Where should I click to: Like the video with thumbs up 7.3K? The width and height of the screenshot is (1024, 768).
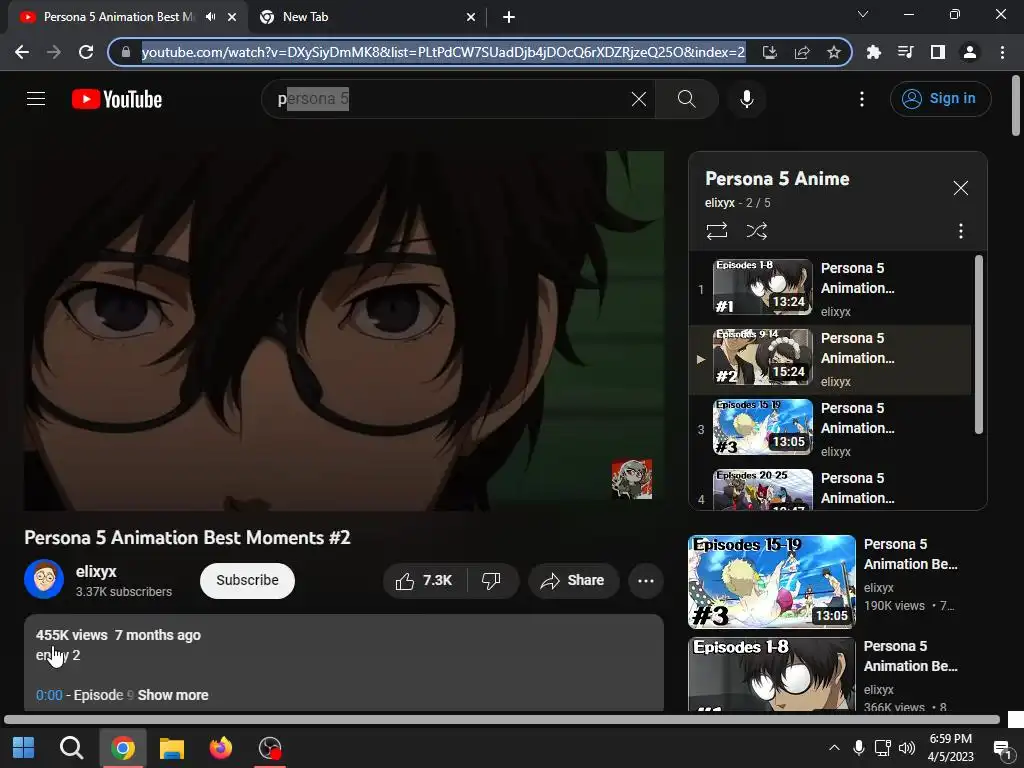click(x=424, y=581)
